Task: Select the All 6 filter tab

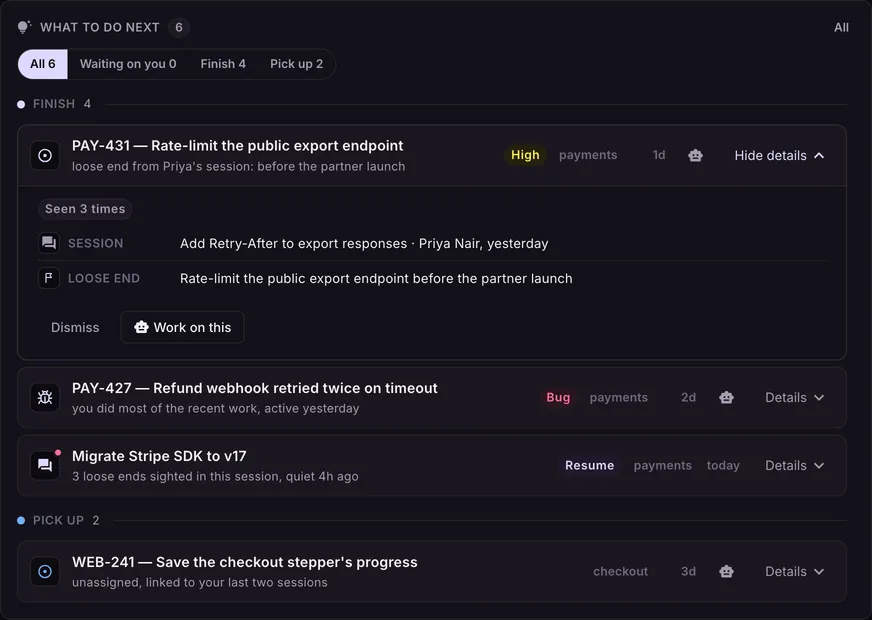Action: 43,64
